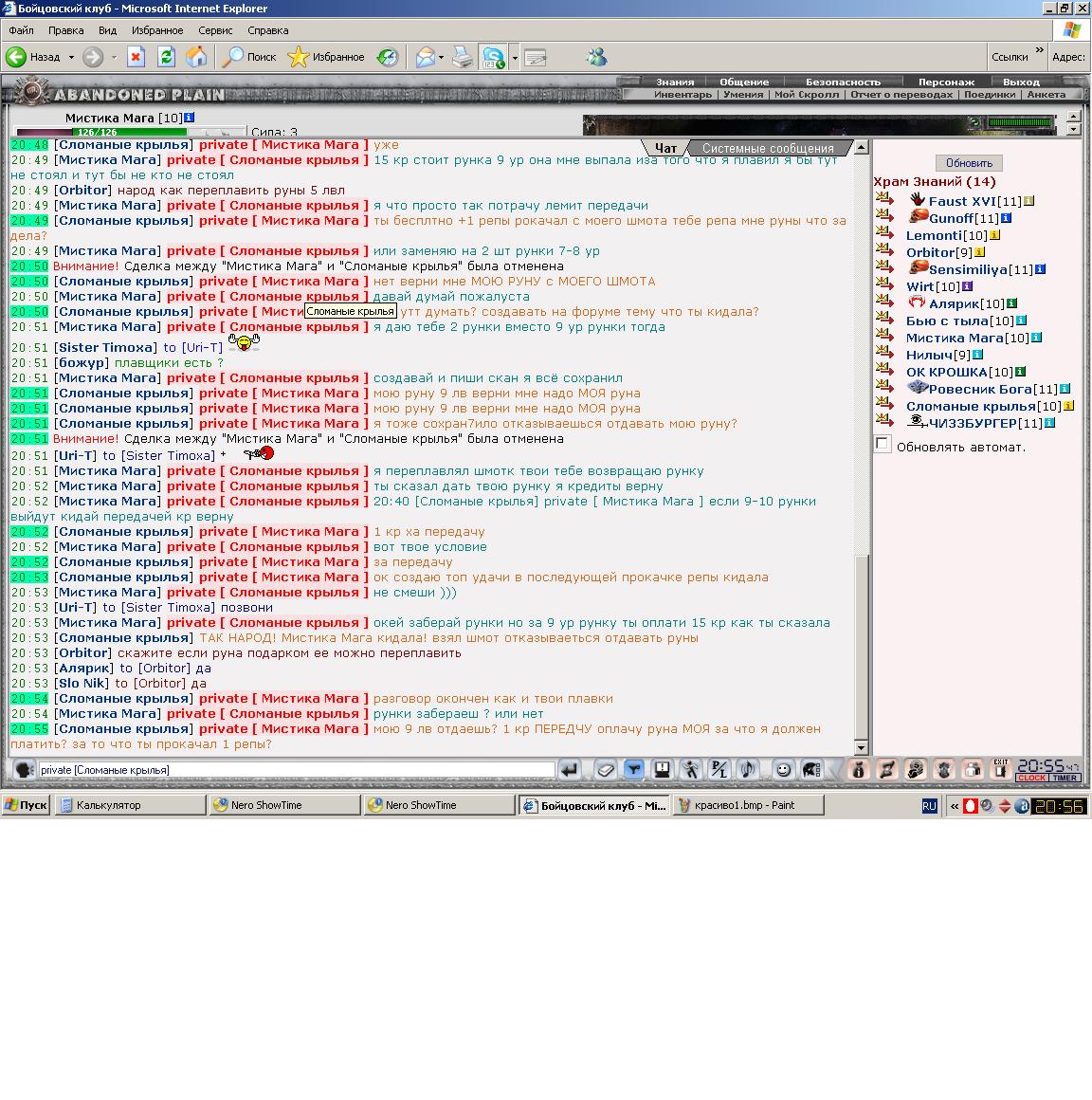Open info icon next to ЧИЗЗБУРГЕР

pos(1050,423)
